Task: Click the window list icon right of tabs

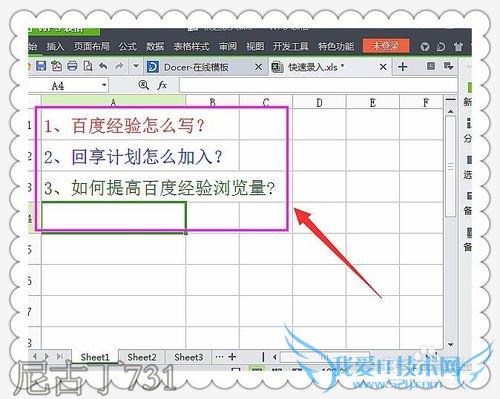Action: (431, 66)
